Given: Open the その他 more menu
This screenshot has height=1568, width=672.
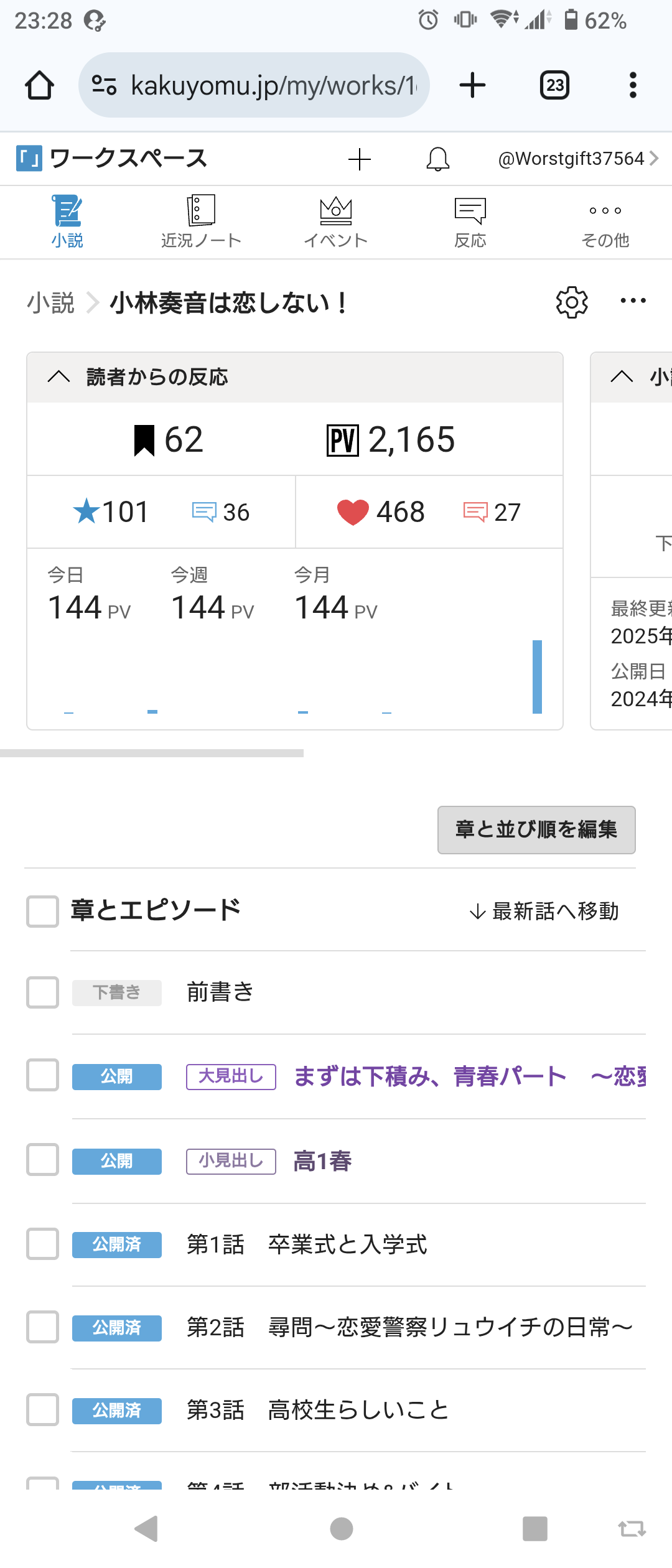Looking at the screenshot, I should (605, 222).
